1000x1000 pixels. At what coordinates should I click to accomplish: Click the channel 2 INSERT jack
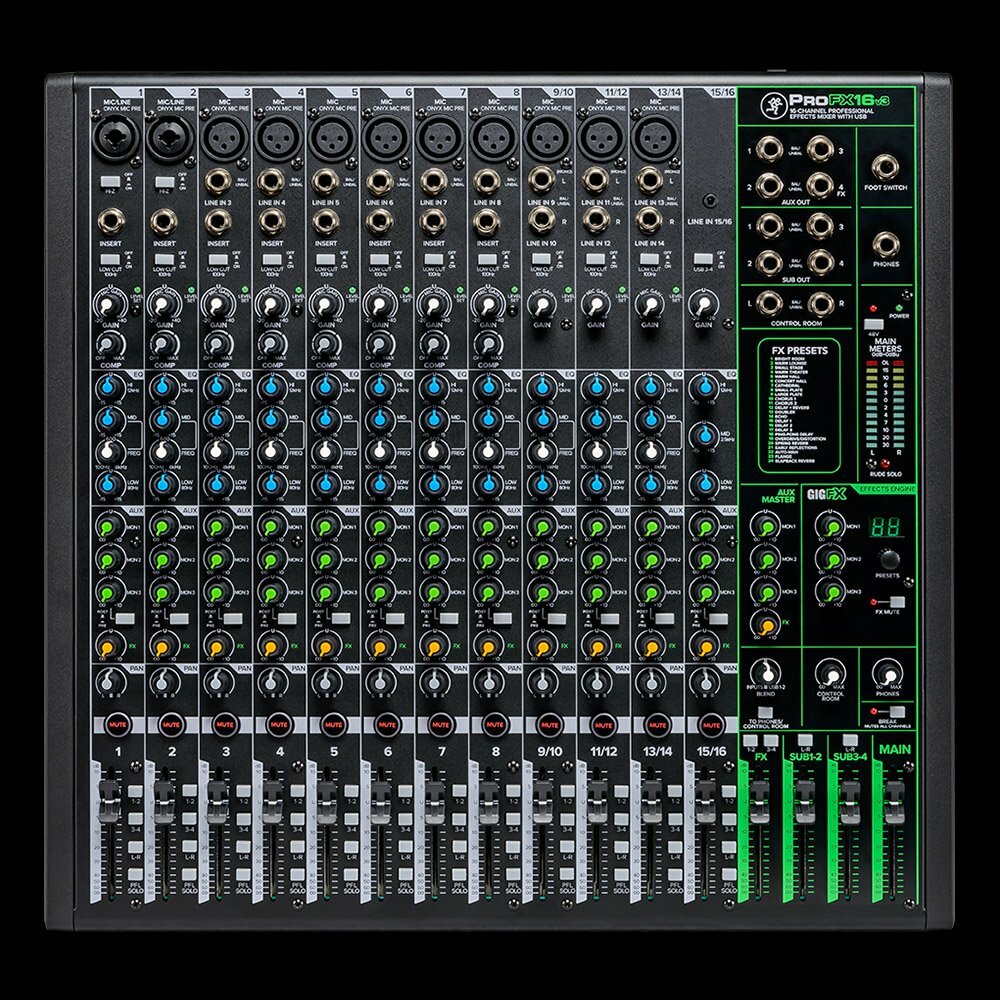click(x=163, y=223)
